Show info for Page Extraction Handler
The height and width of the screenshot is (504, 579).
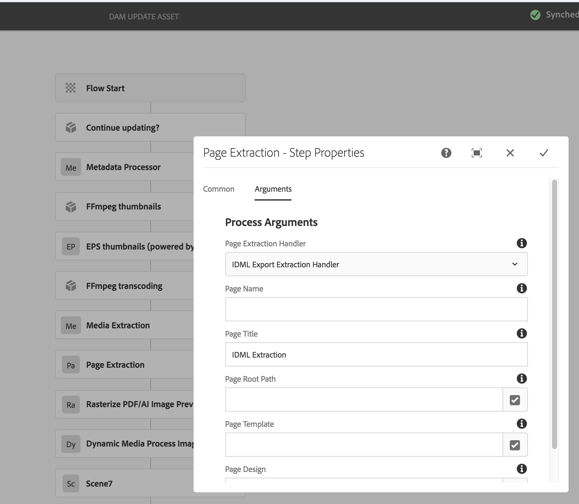(521, 243)
